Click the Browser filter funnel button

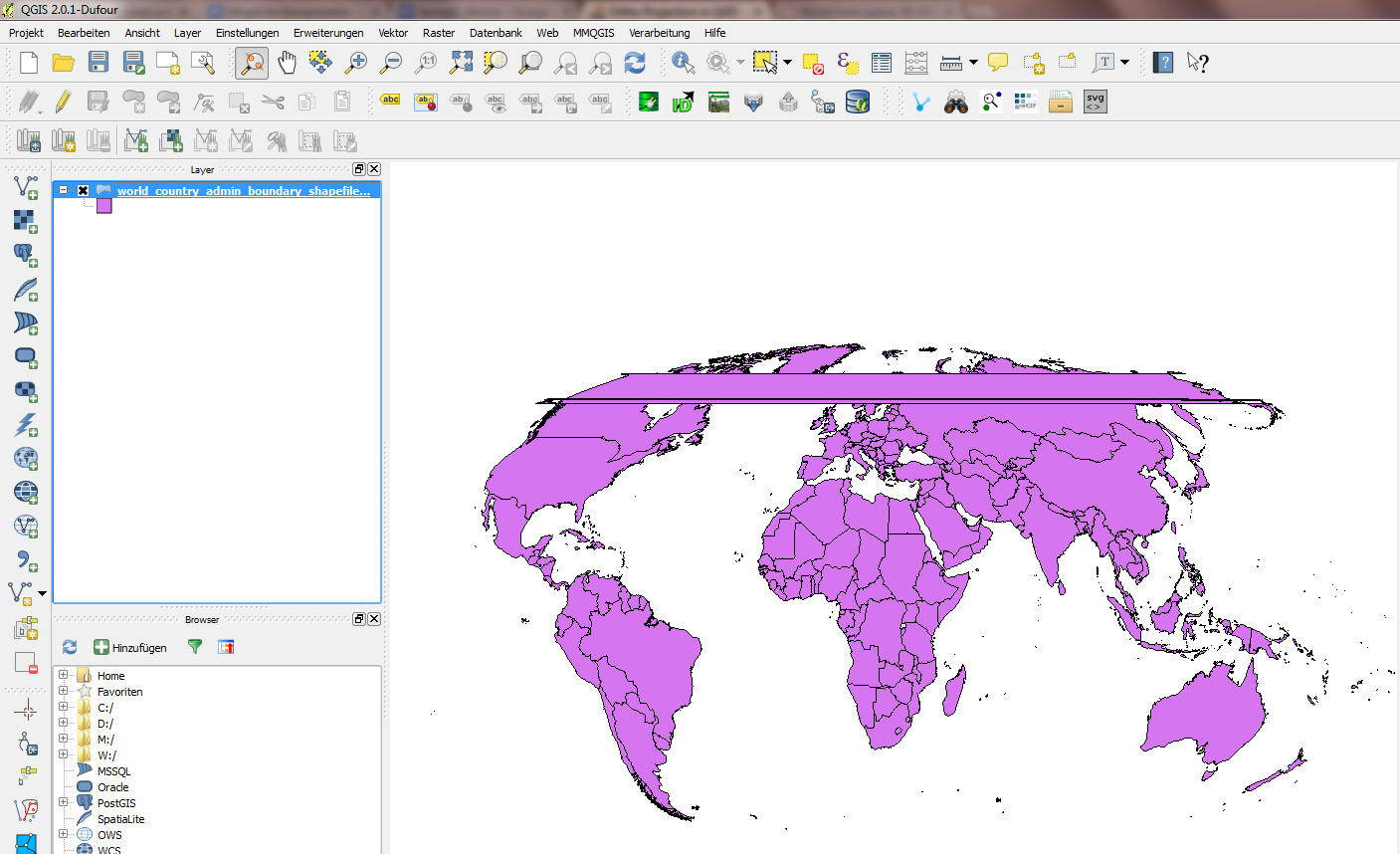coord(195,647)
